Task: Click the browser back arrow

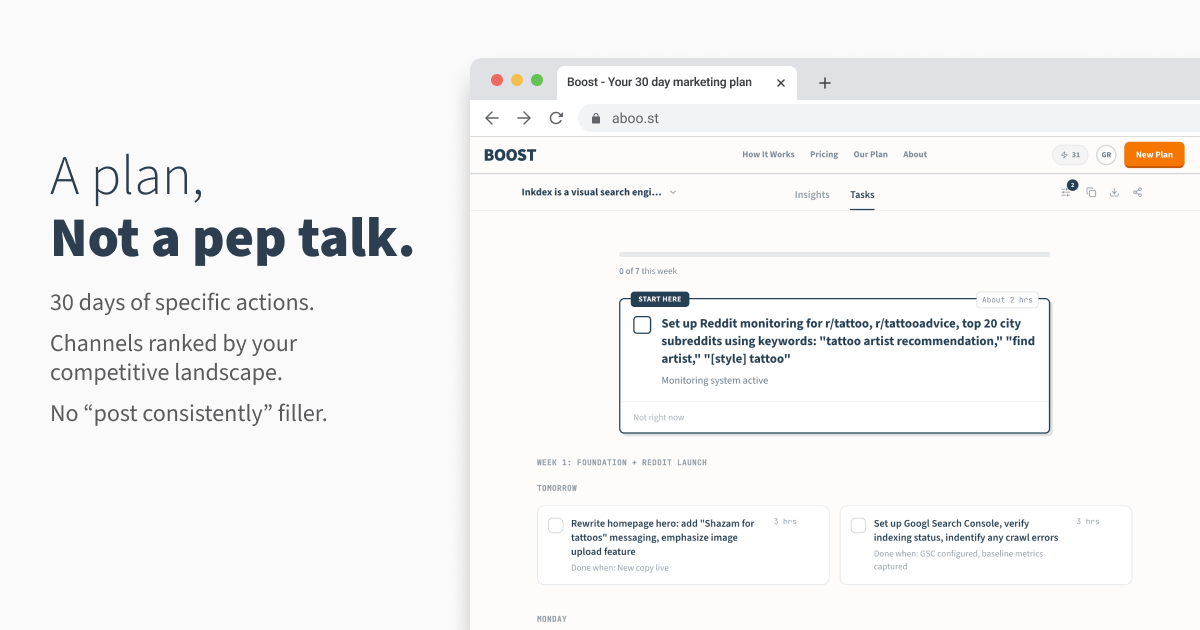Action: [x=492, y=117]
